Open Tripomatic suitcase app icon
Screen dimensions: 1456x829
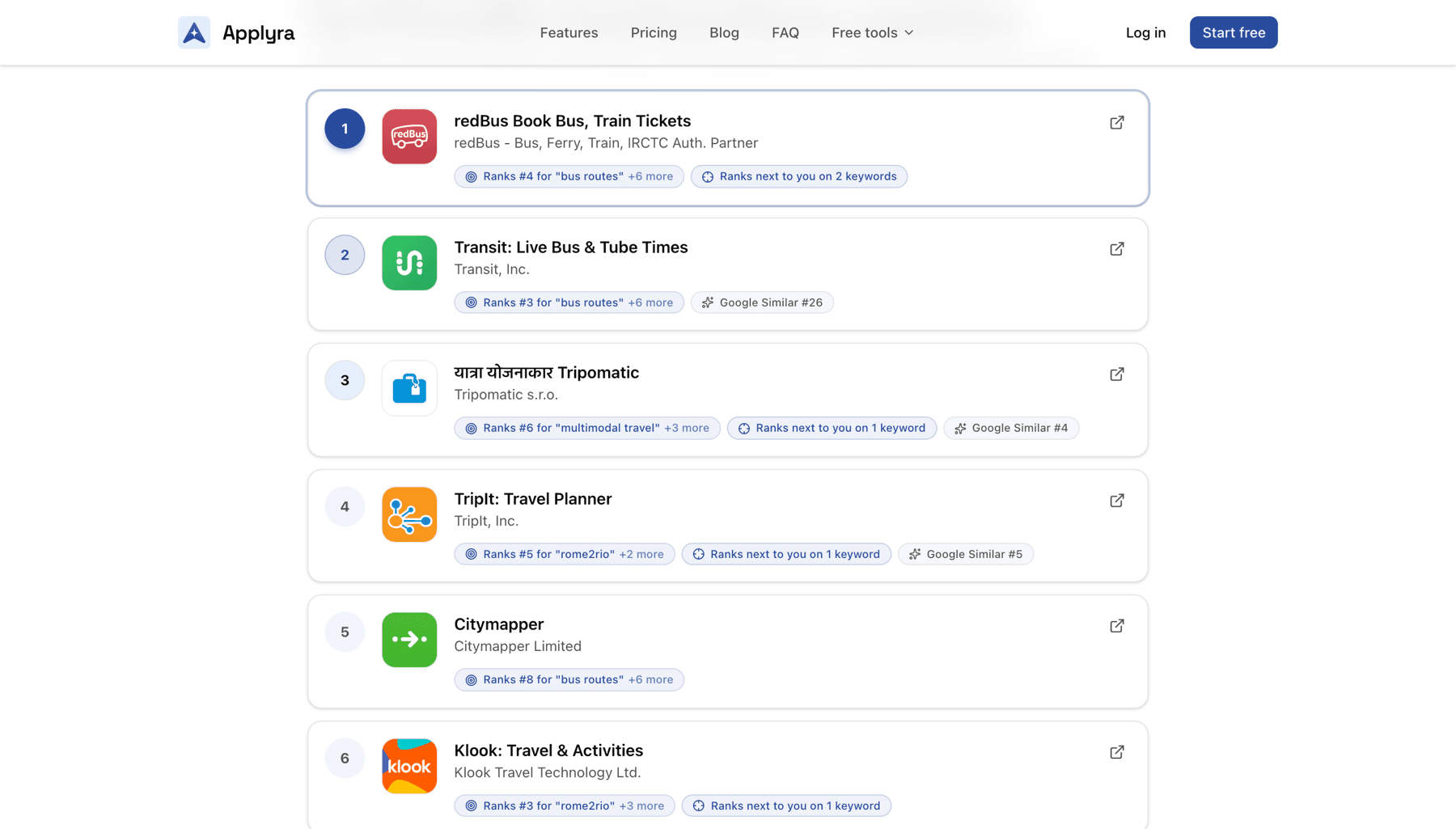[x=409, y=388]
